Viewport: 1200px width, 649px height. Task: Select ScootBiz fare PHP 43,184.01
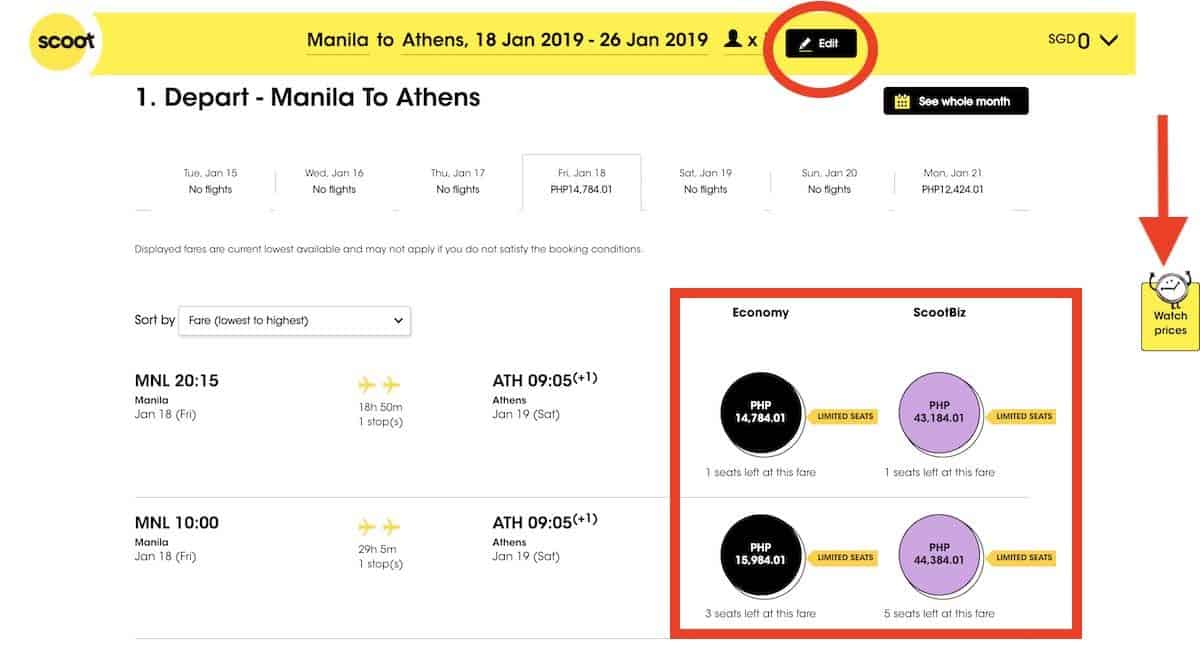pos(939,412)
